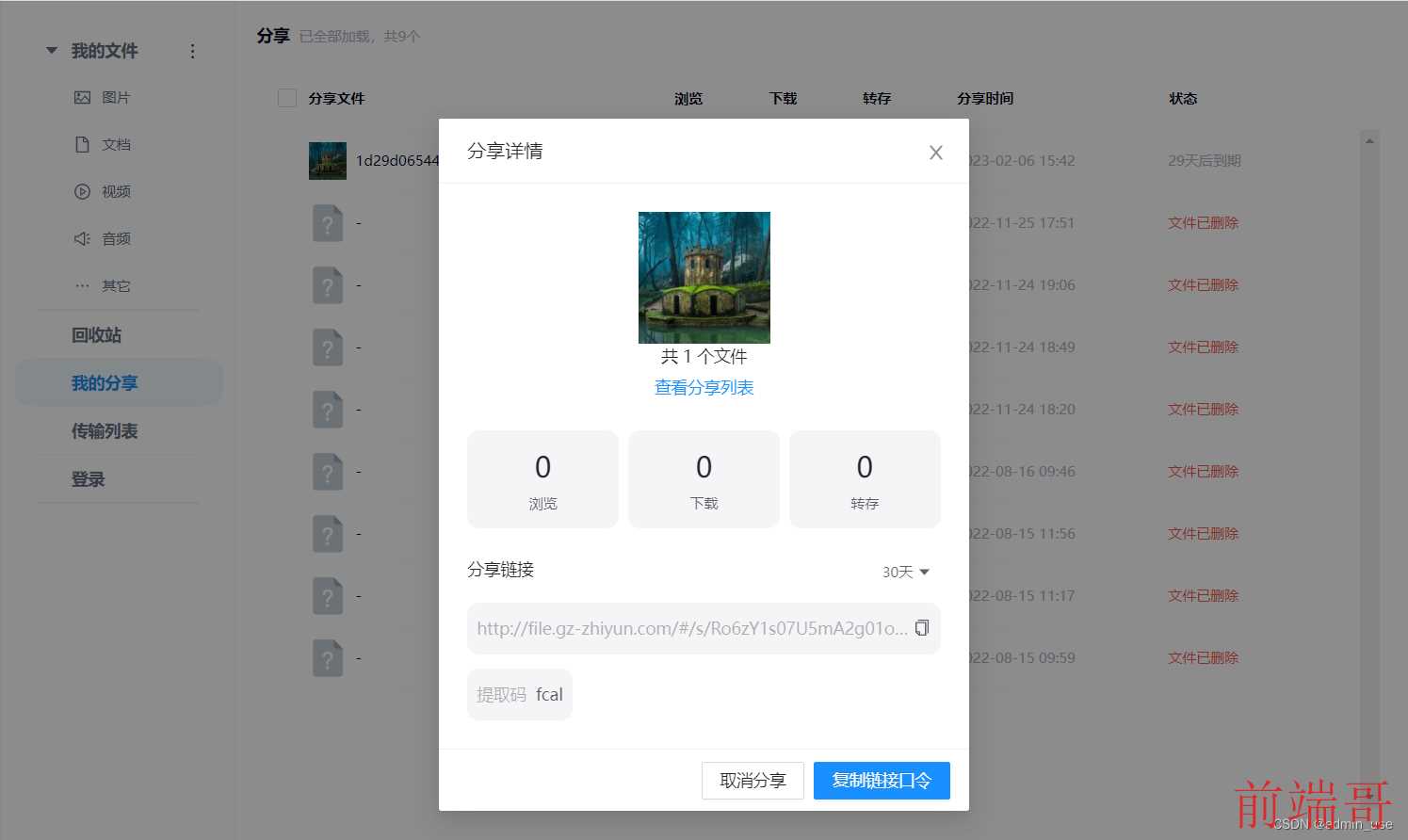Click the 22-11-24 18:49 share time
This screenshot has height=840, width=1408.
pyautogui.click(x=1023, y=347)
